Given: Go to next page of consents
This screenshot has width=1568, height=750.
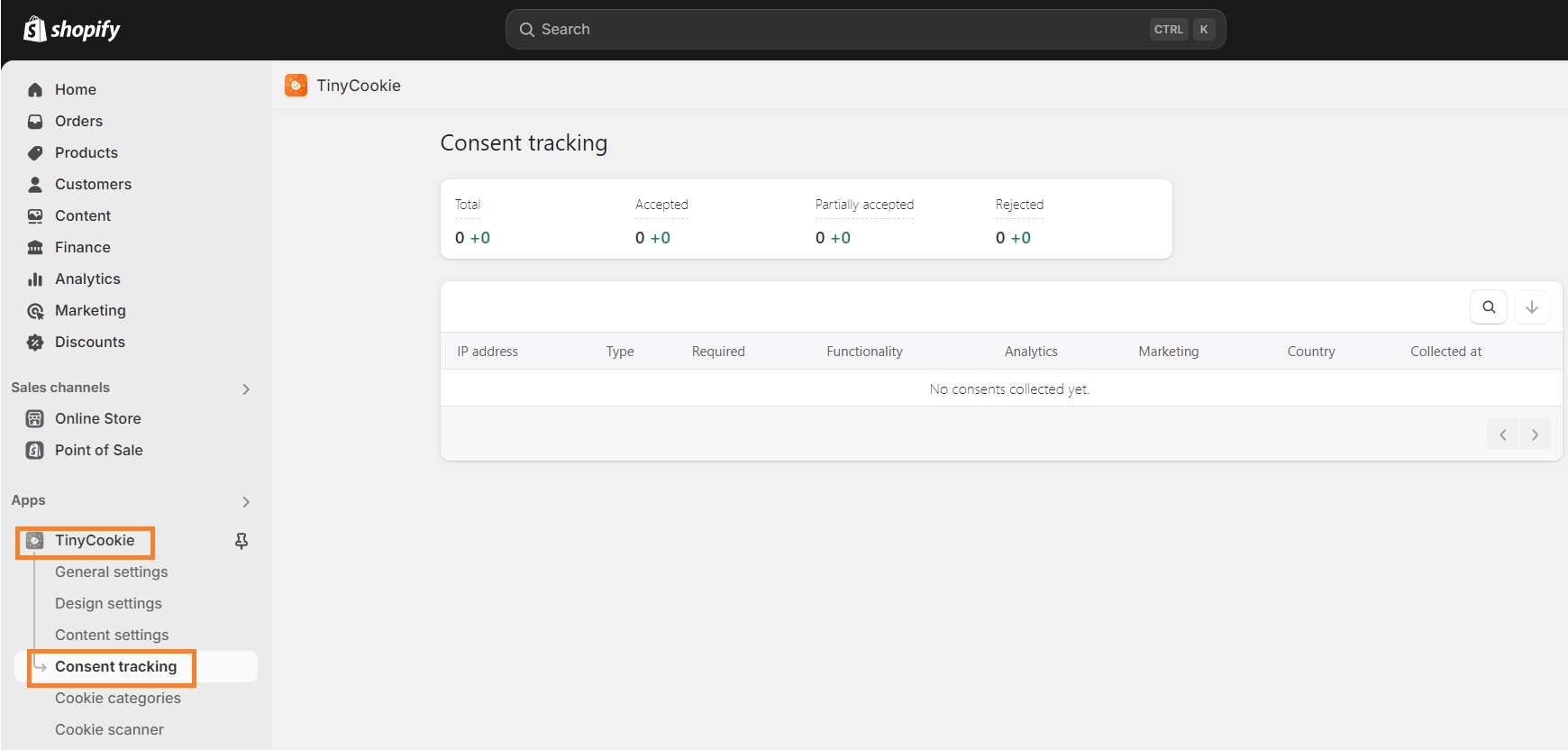Looking at the screenshot, I should tap(1536, 434).
